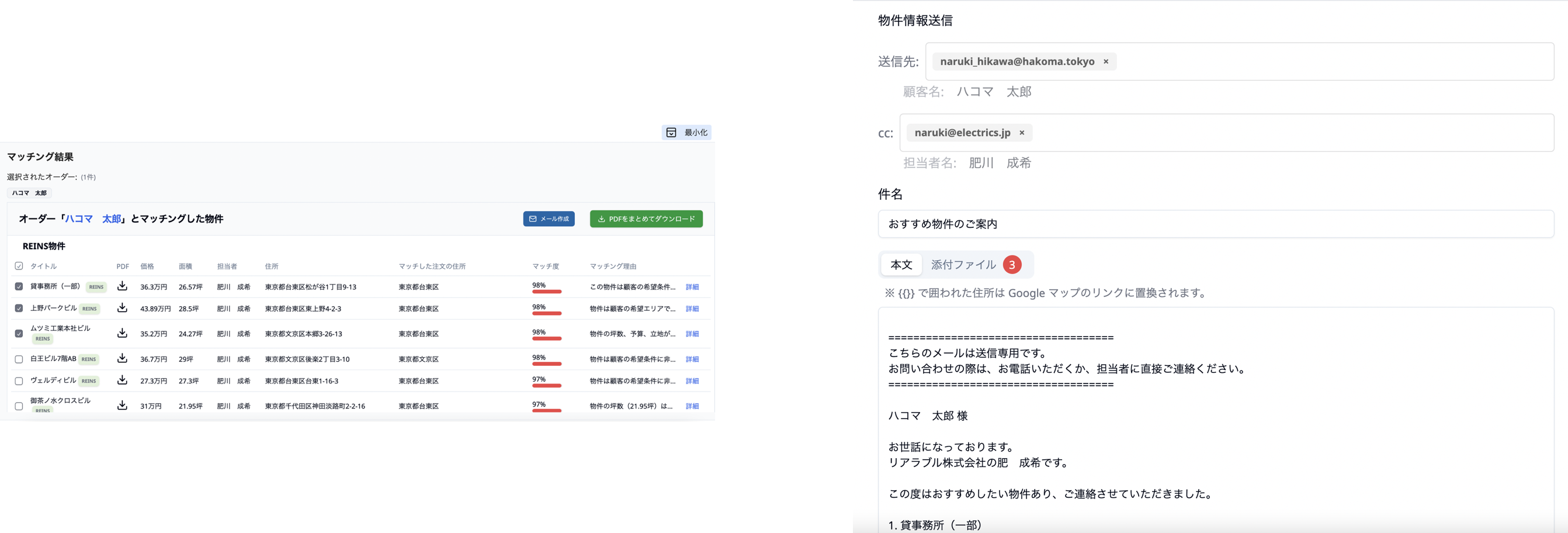Download the PDF for 御茶ノ水クロスビル

[x=122, y=405]
